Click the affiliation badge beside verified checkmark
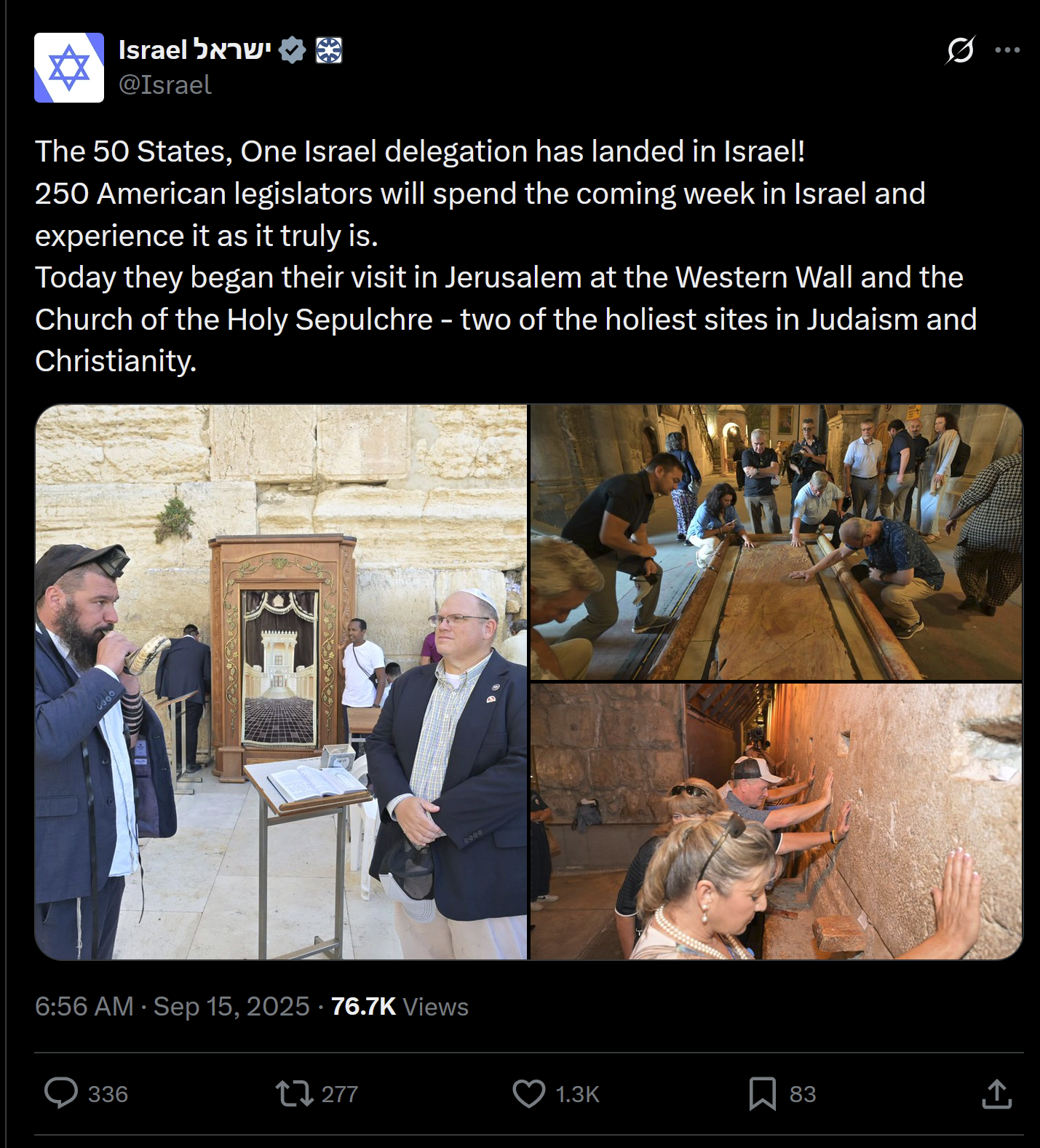Viewport: 1040px width, 1148px height. tap(329, 50)
